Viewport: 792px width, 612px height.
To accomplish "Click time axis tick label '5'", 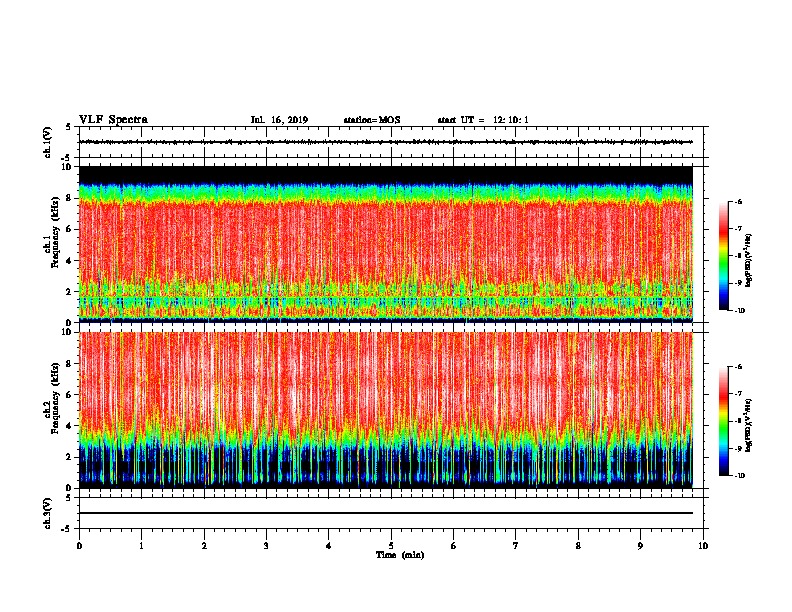I will point(391,546).
